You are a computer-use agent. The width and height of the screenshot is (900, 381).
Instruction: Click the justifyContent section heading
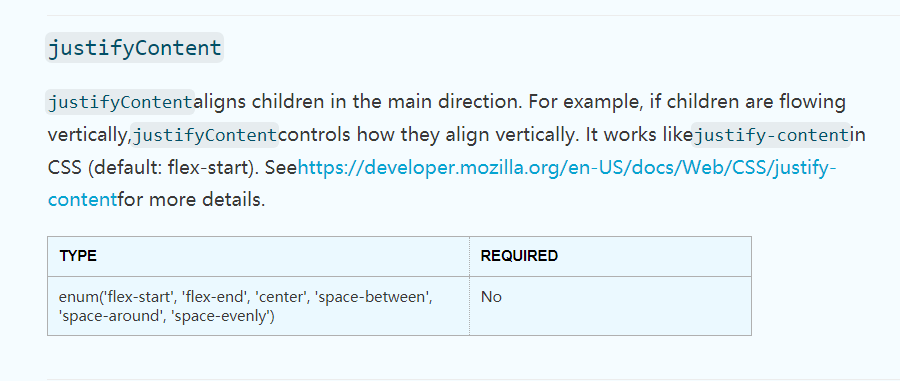coord(134,48)
